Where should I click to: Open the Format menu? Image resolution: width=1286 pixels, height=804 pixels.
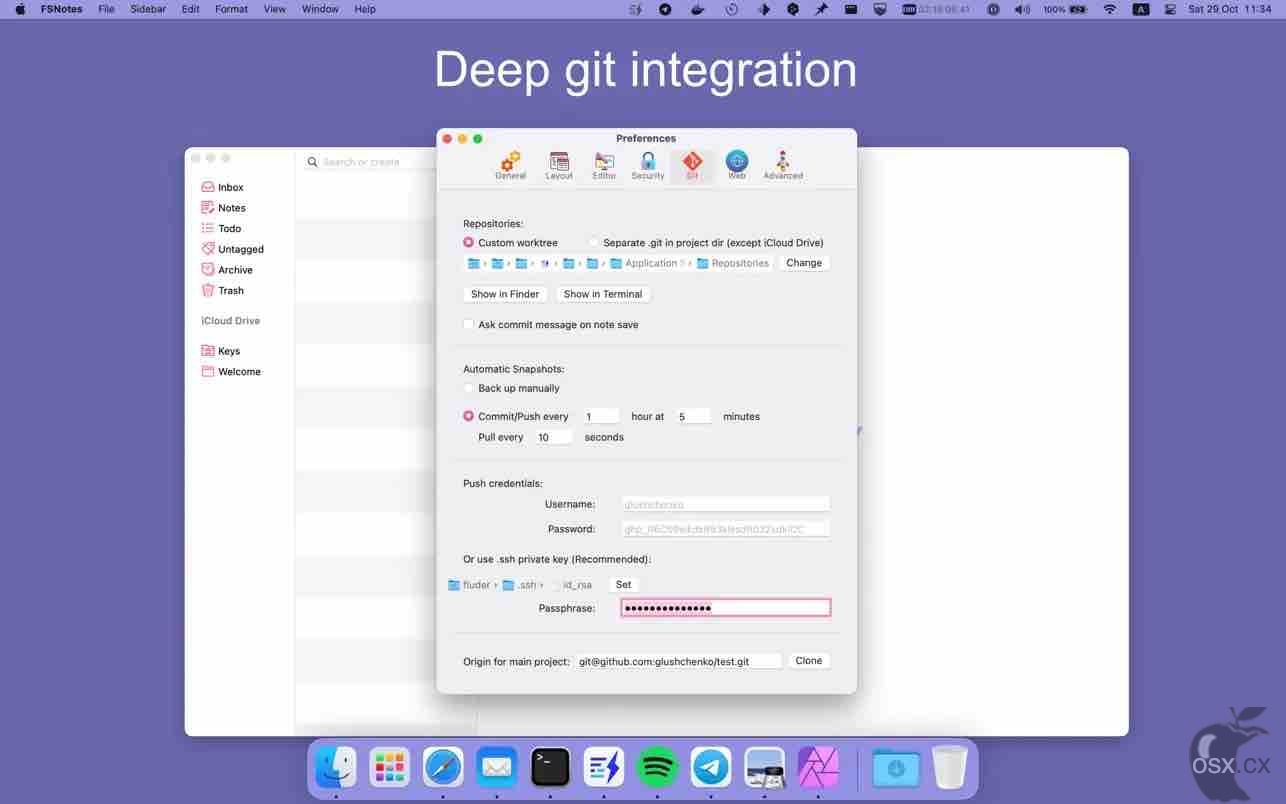(231, 9)
